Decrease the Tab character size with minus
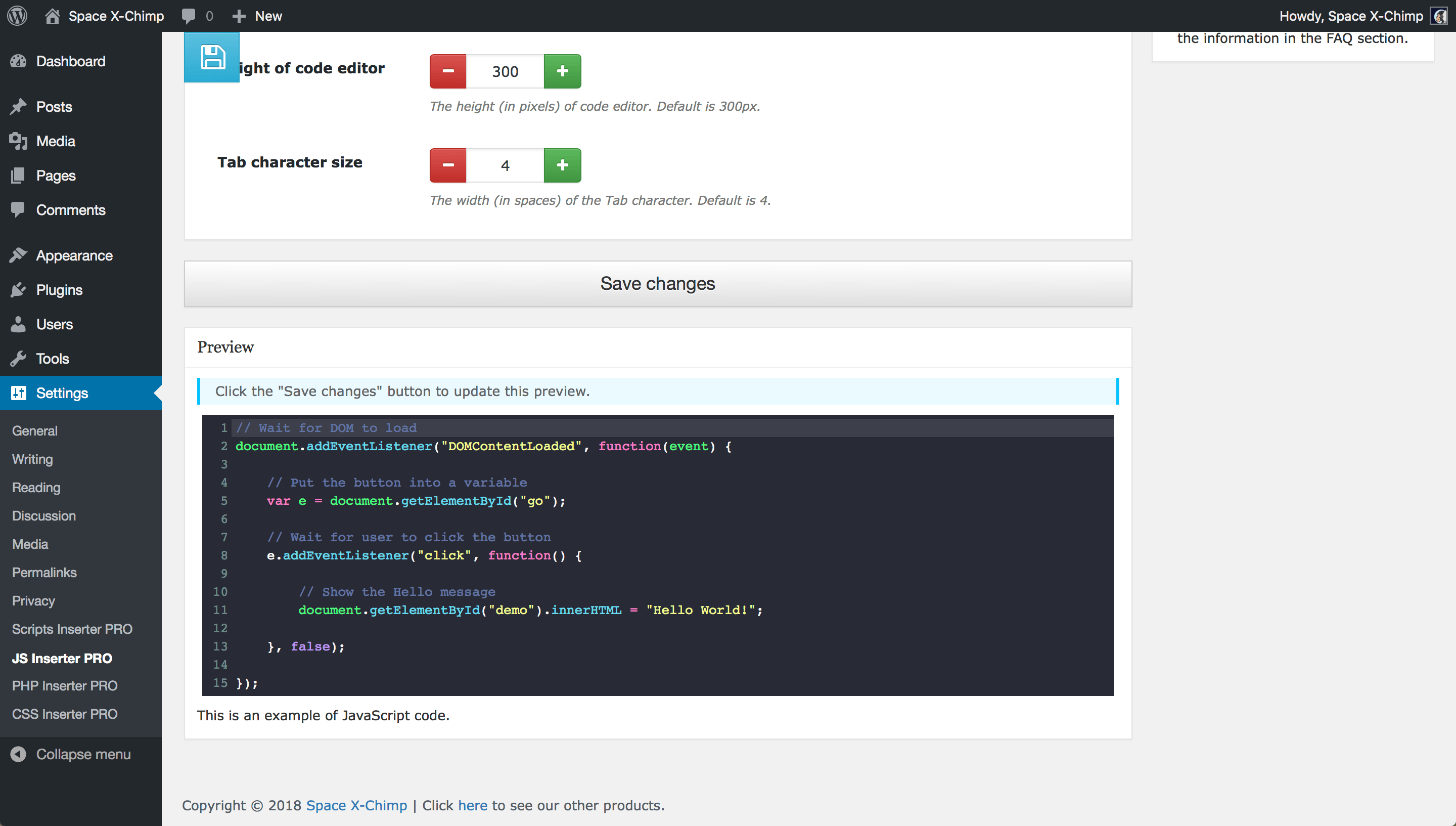 coord(448,165)
